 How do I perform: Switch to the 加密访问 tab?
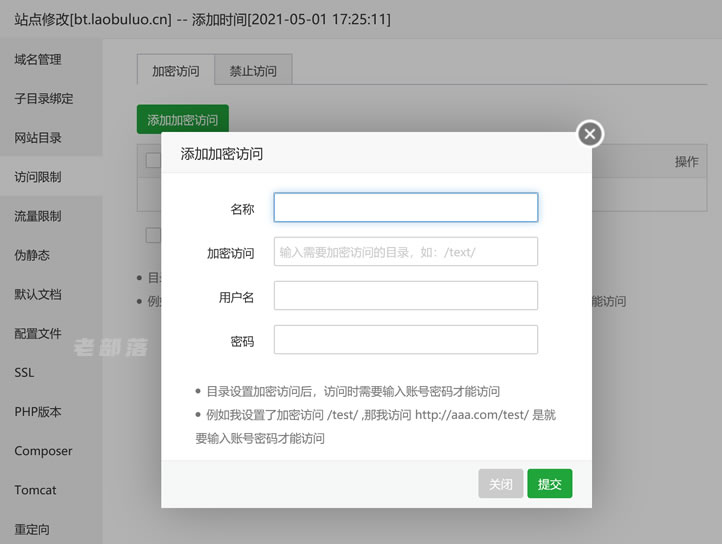[175, 71]
